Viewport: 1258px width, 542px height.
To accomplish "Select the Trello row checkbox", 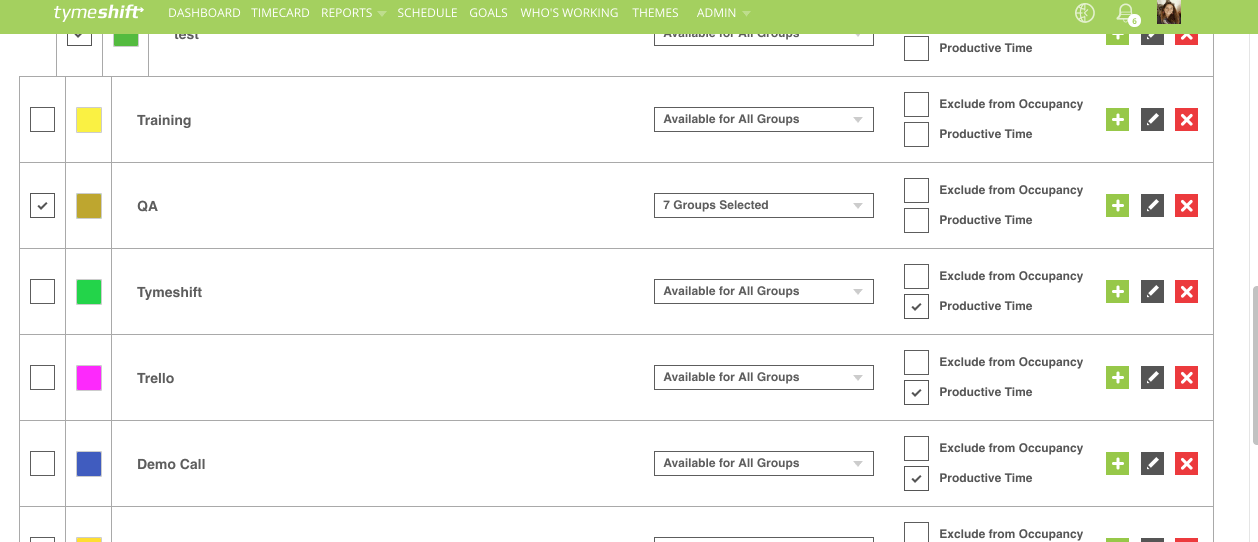I will coord(42,378).
